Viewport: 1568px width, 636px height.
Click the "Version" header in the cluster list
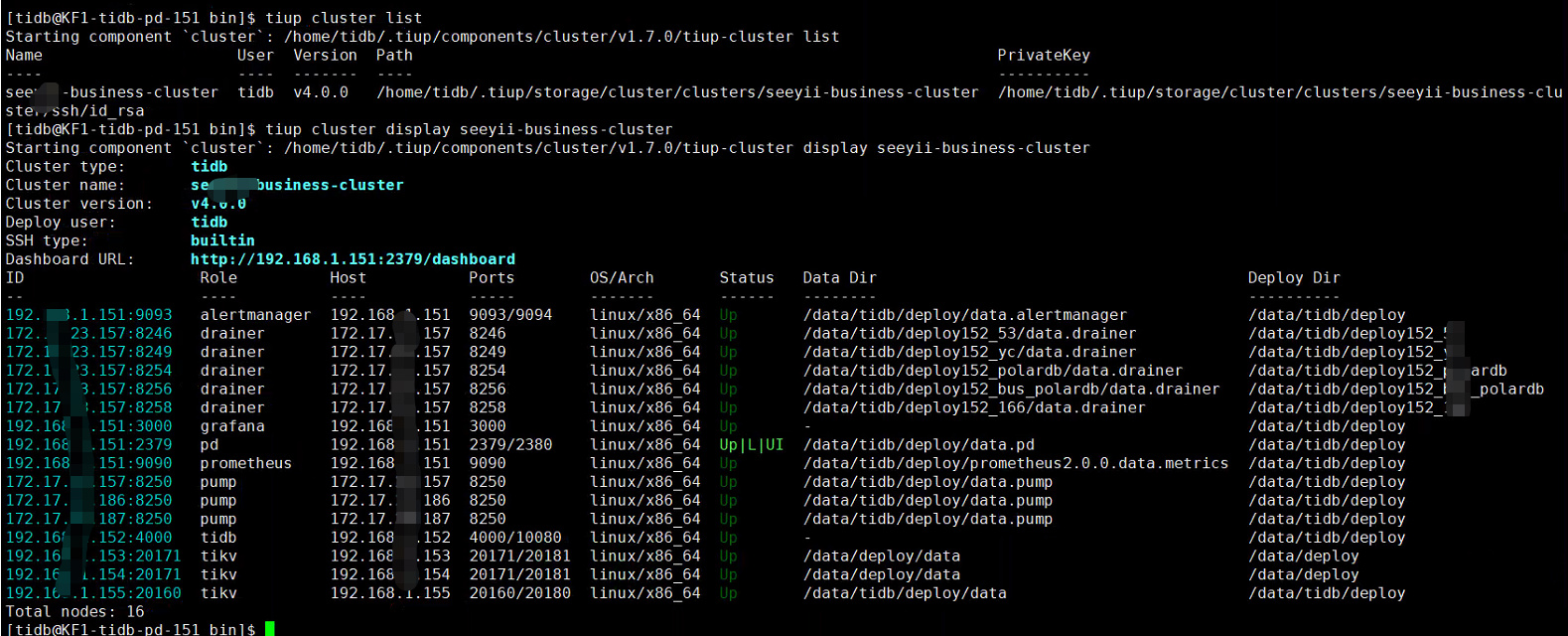[x=325, y=56]
